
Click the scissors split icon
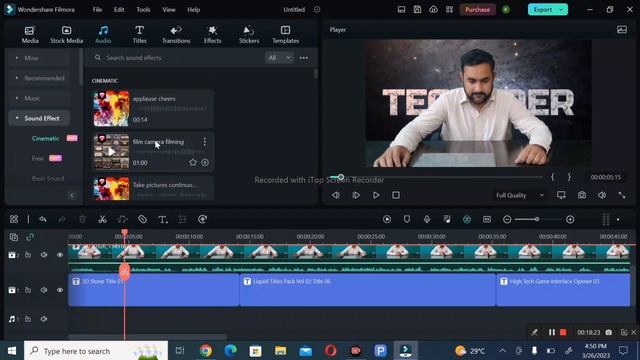coord(102,219)
